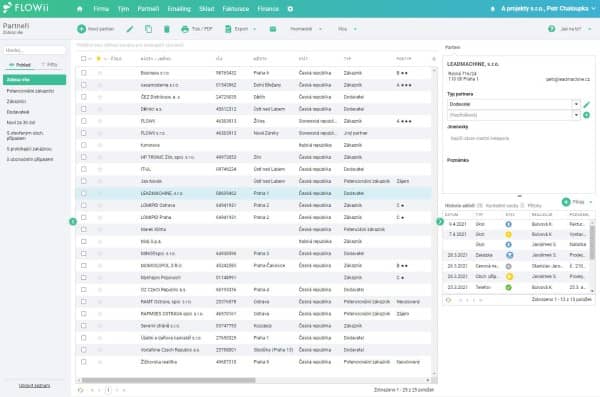Tick the checkbox in the LEADMACHINE row

84,193
